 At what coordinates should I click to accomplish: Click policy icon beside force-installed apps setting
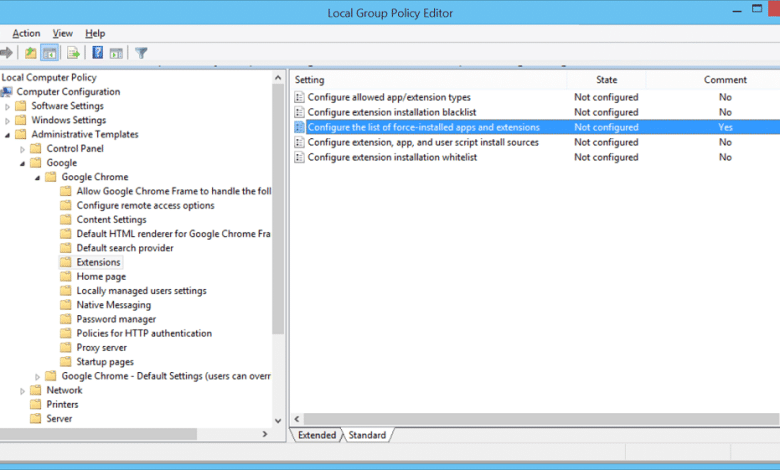[299, 127]
